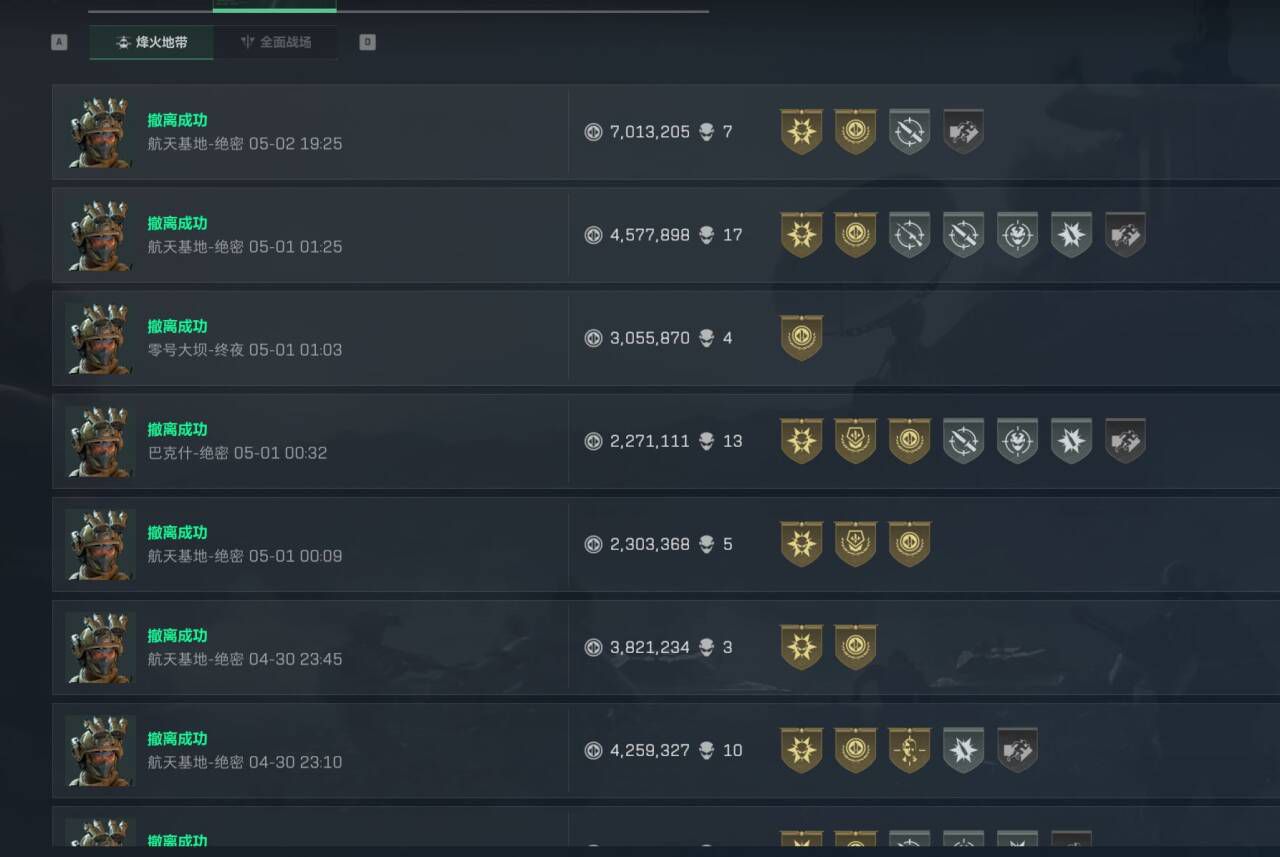Click the skull kill icon beside 17
1280x857 pixels.
[707, 235]
